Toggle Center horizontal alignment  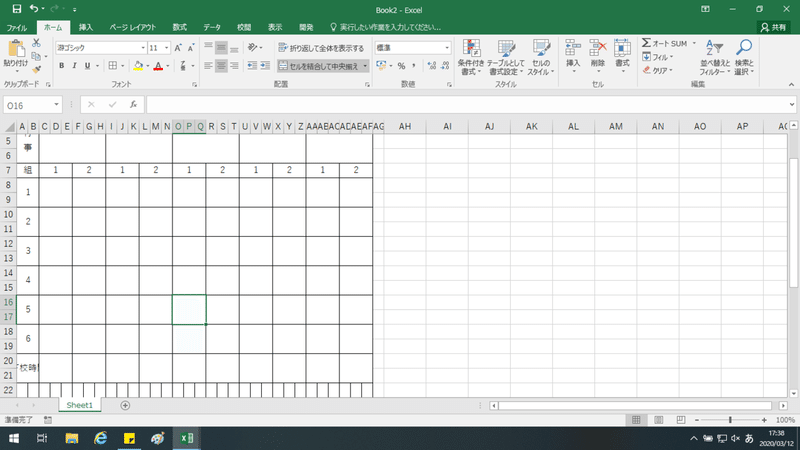(x=221, y=65)
